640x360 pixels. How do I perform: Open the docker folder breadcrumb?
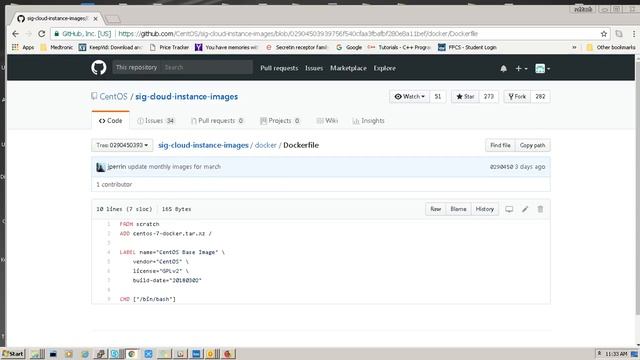click(x=266, y=145)
